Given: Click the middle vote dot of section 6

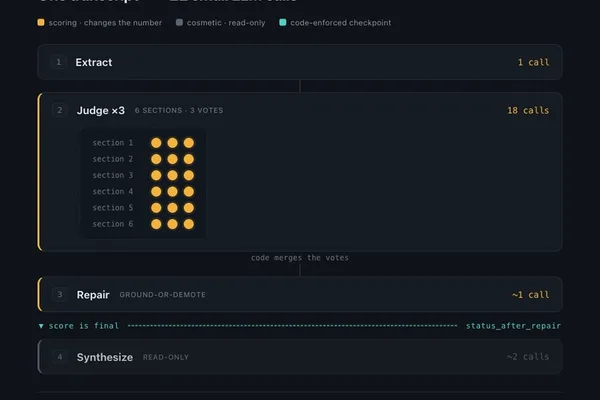Looking at the screenshot, I should 173,224.
